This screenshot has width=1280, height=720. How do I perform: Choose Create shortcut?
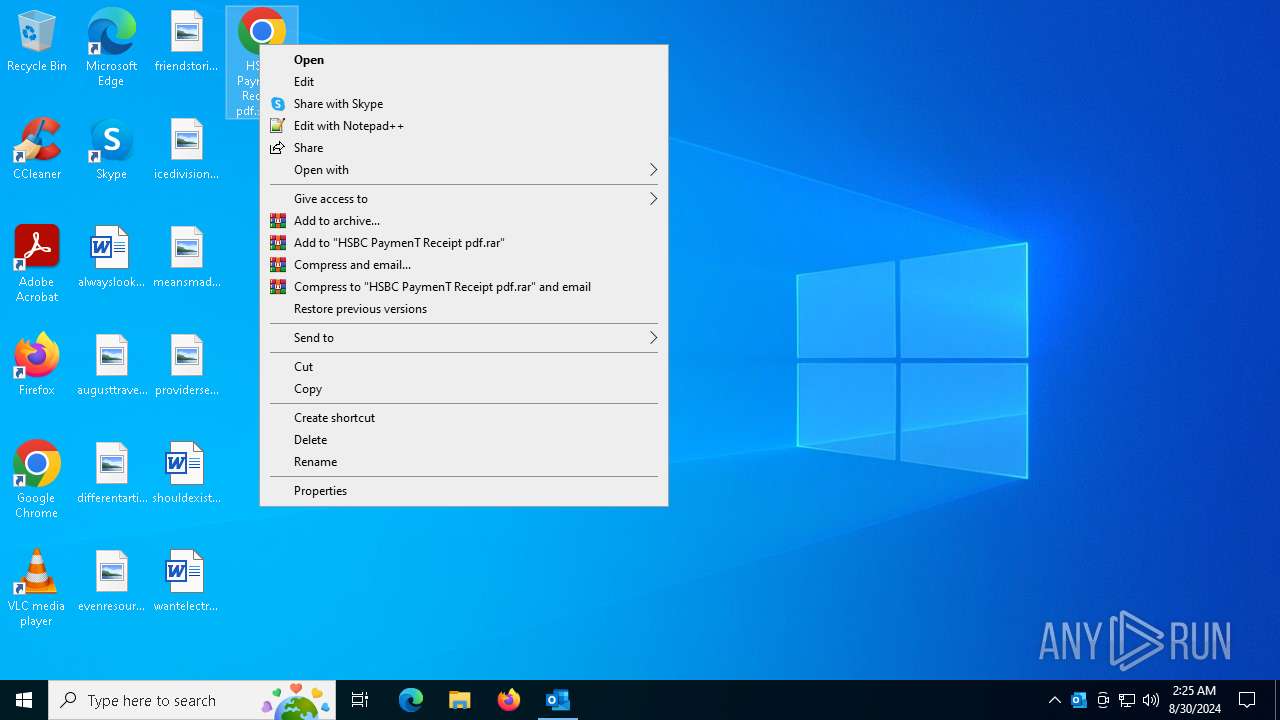[464, 418]
